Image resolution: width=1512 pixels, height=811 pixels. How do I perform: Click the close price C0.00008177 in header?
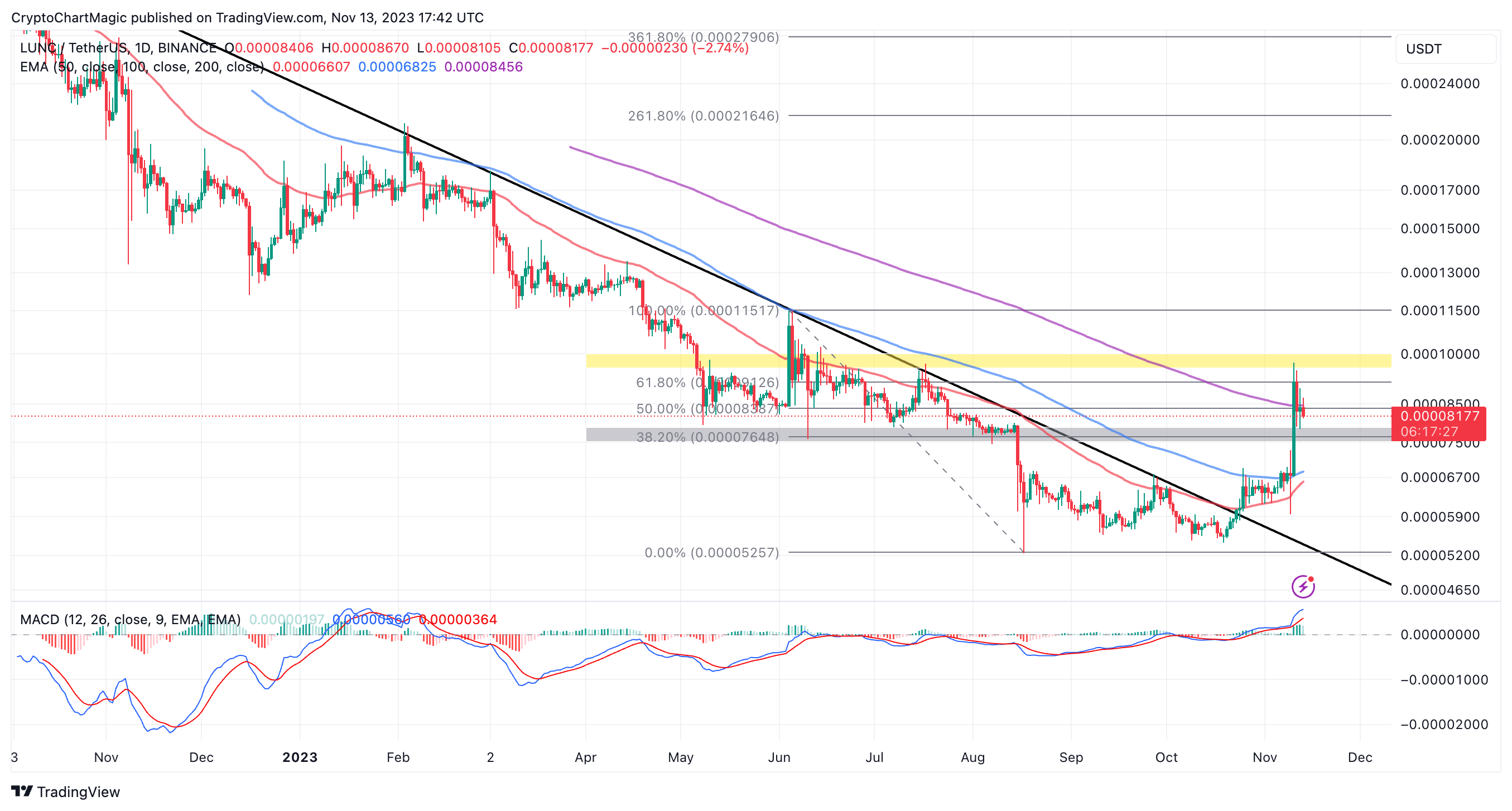point(551,47)
